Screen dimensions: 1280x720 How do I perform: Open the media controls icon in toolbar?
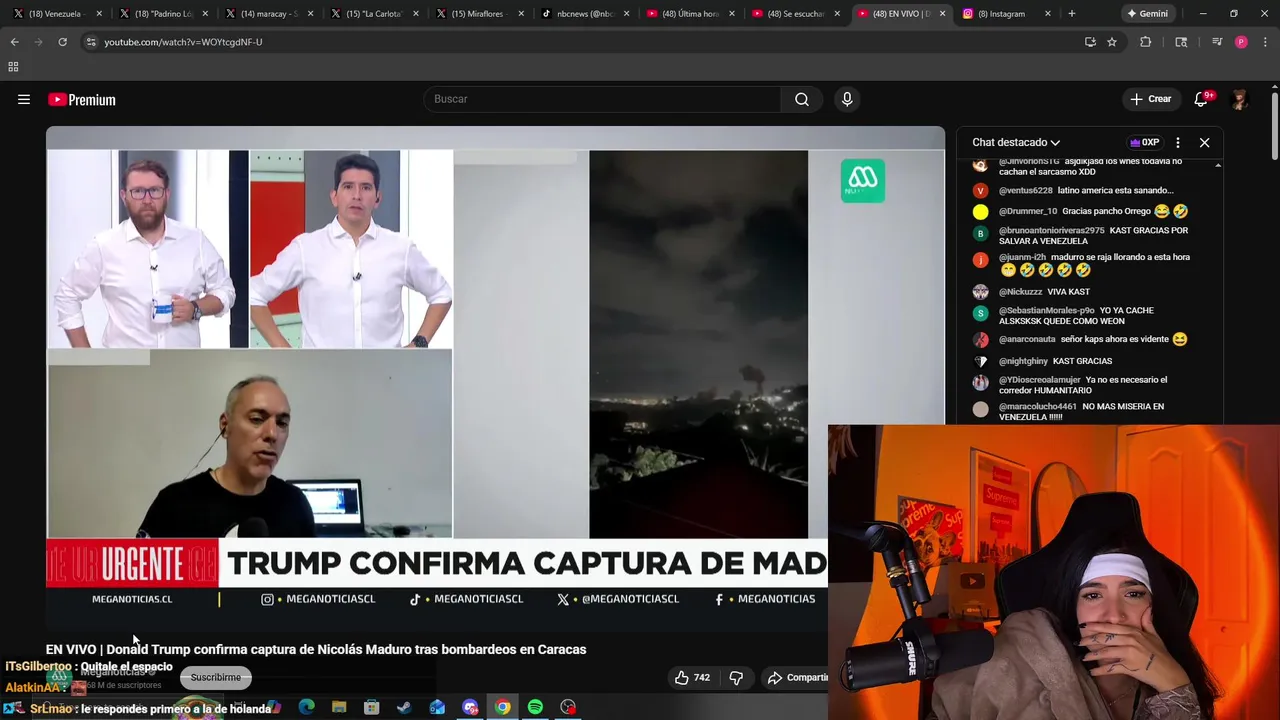[x=1216, y=42]
